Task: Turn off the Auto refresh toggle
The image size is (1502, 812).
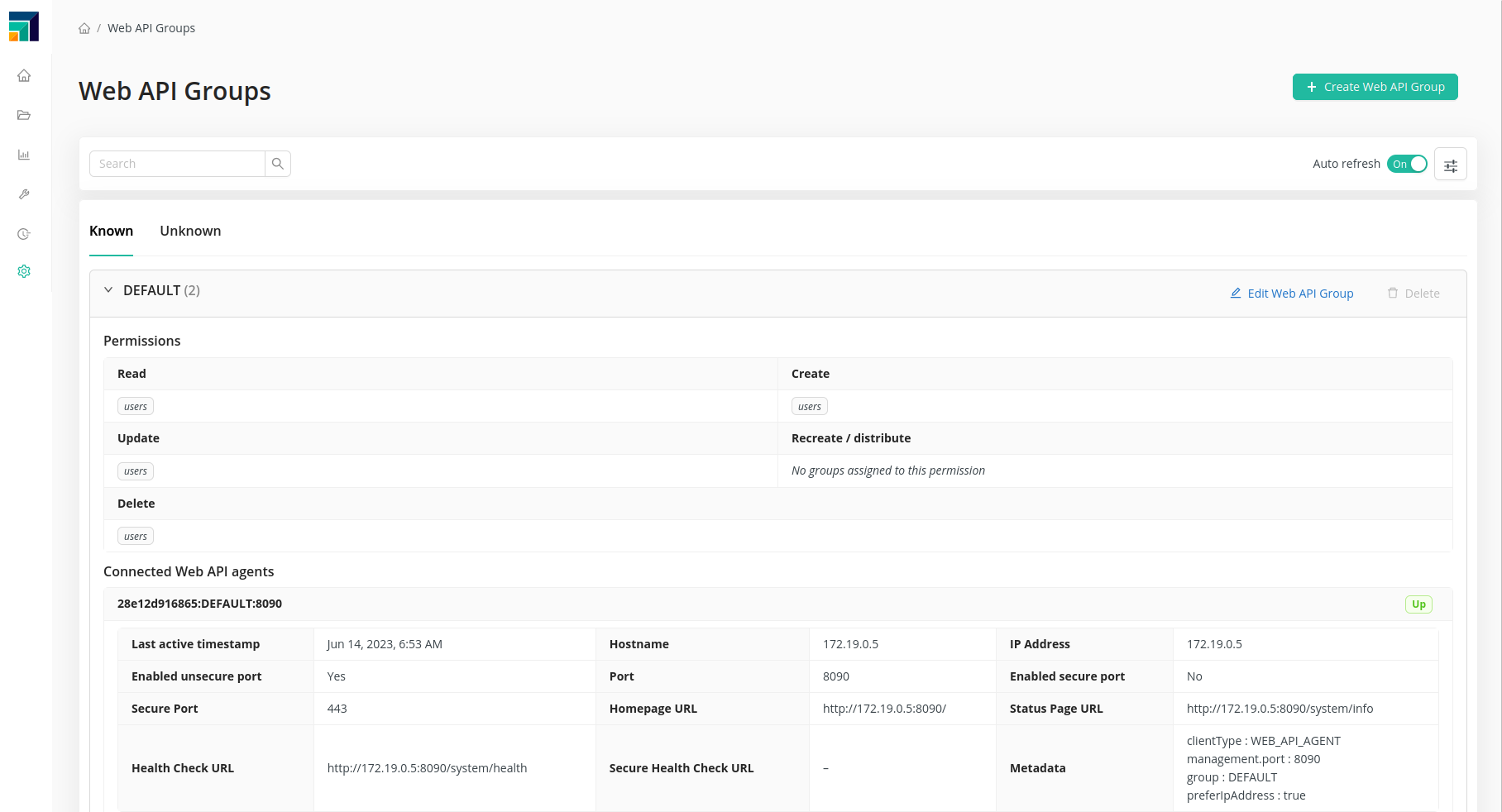Action: (1407, 164)
